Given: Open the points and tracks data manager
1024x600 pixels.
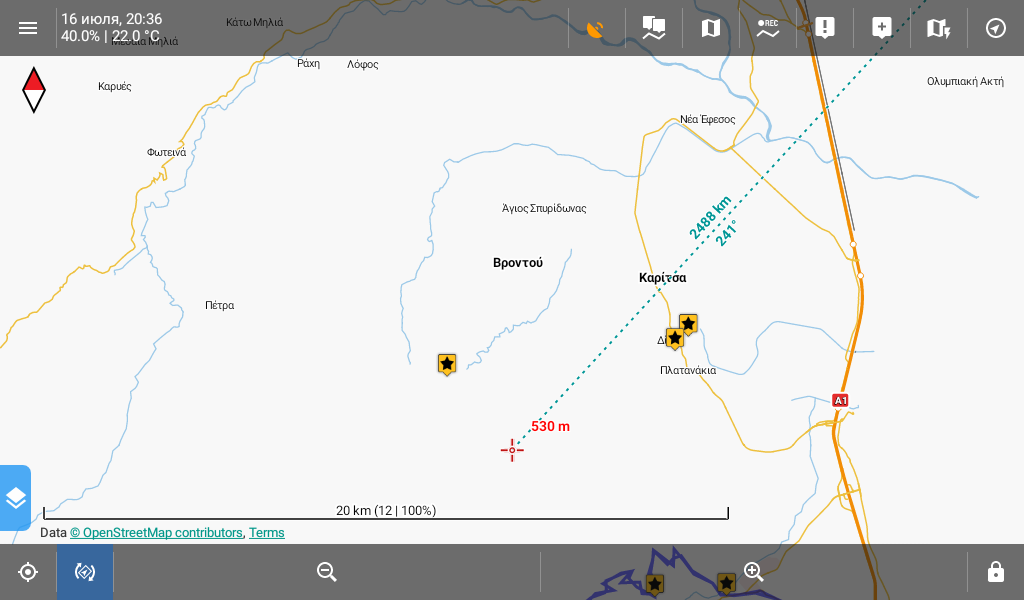Looking at the screenshot, I should (653, 28).
